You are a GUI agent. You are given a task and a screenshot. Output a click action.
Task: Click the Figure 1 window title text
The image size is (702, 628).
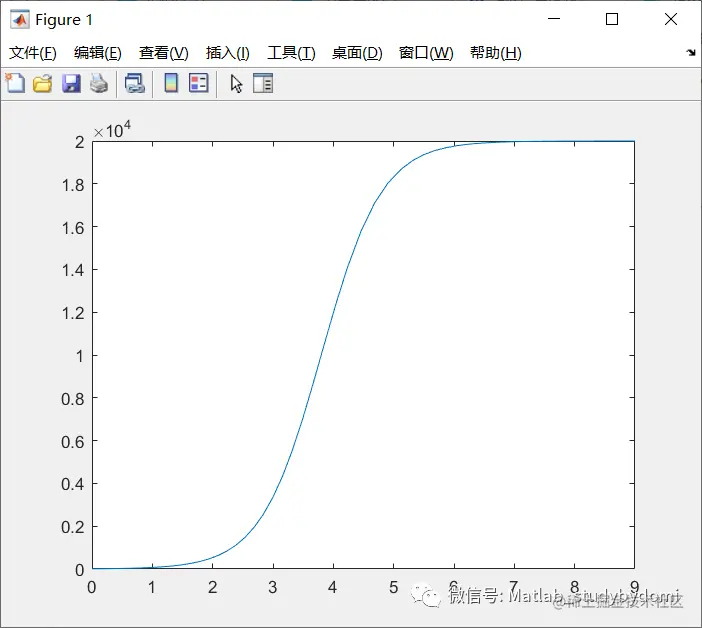[64, 20]
